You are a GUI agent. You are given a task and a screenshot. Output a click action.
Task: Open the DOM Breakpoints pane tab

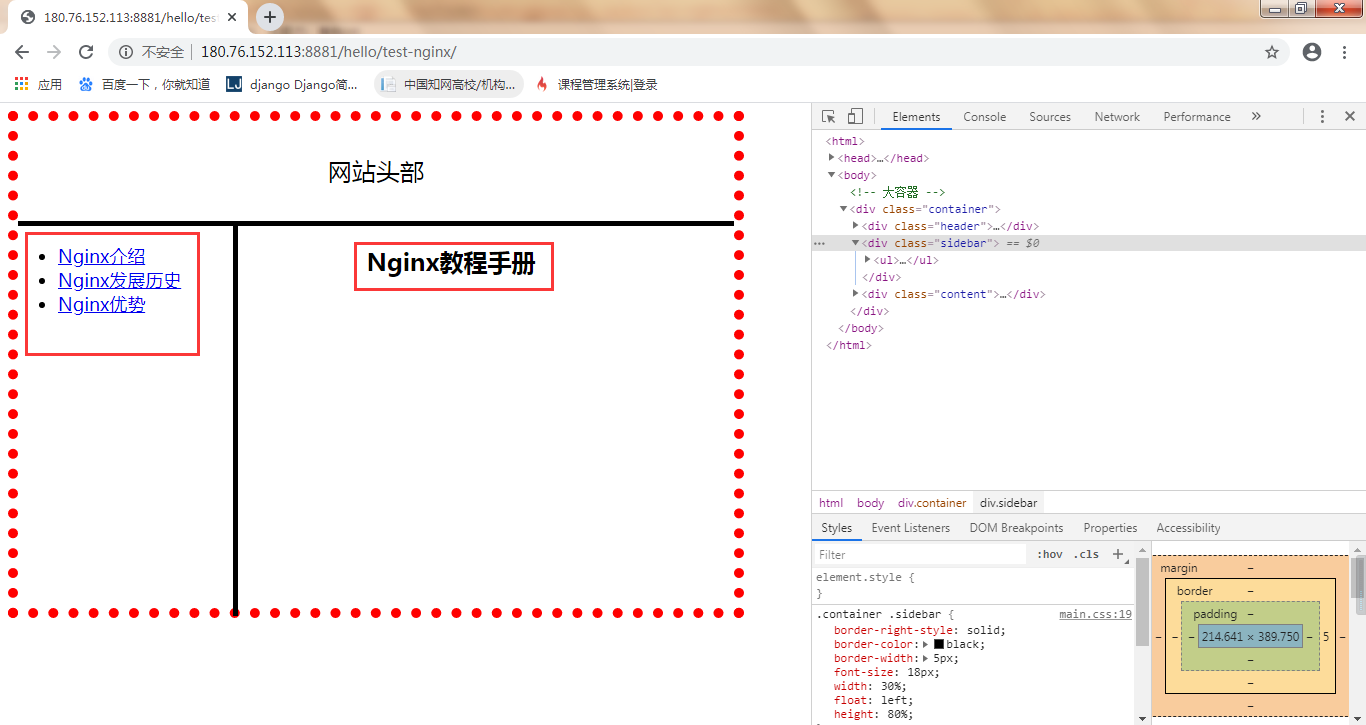click(1016, 528)
